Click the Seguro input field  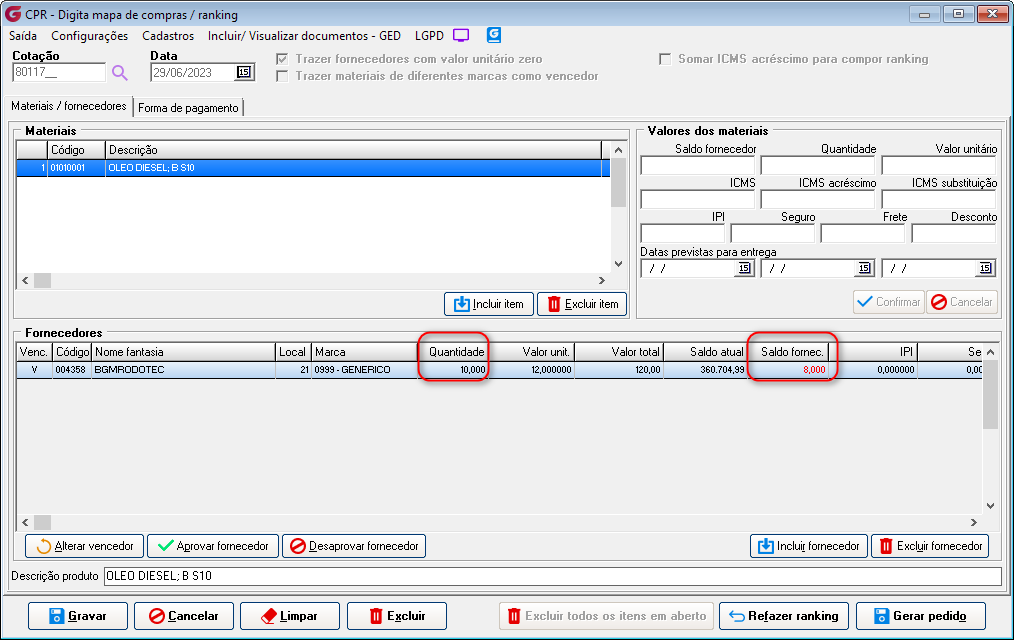pyautogui.click(x=773, y=233)
